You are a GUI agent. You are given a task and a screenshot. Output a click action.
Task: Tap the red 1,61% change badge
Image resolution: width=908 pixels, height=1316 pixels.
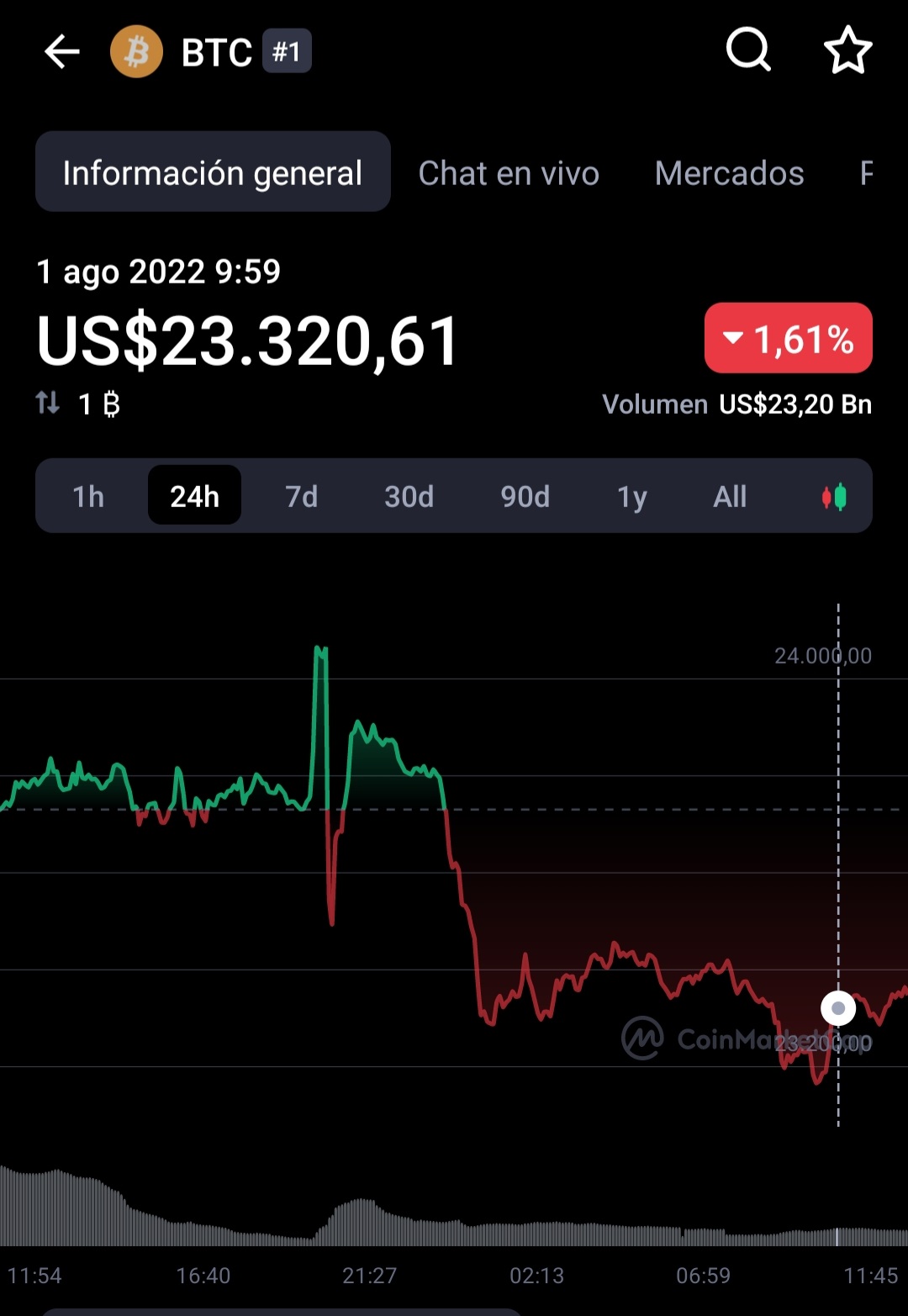pyautogui.click(x=788, y=338)
